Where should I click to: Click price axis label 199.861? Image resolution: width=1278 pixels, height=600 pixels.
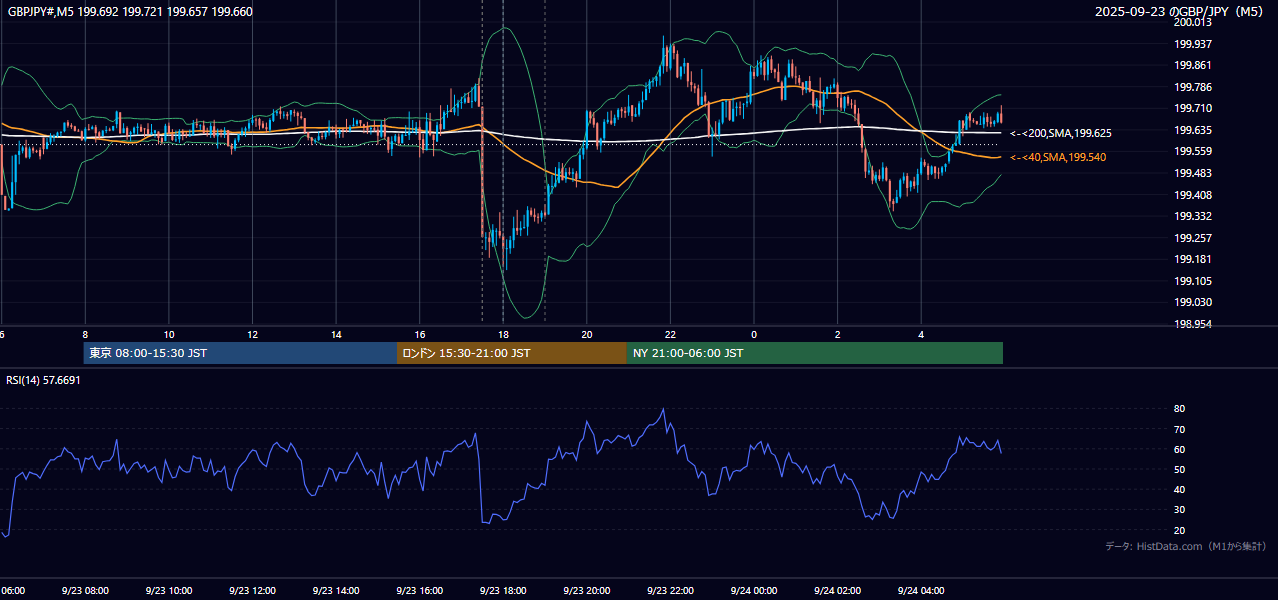coord(1193,65)
